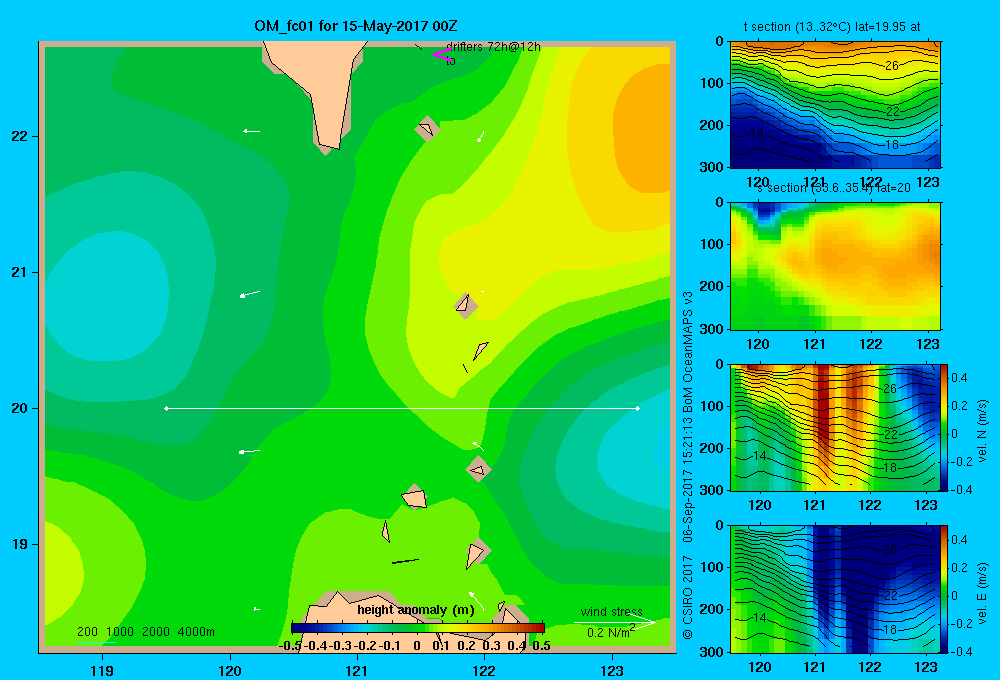Click longitude label "121" on main map axis
The width and height of the screenshot is (1000, 680).
coord(357,670)
